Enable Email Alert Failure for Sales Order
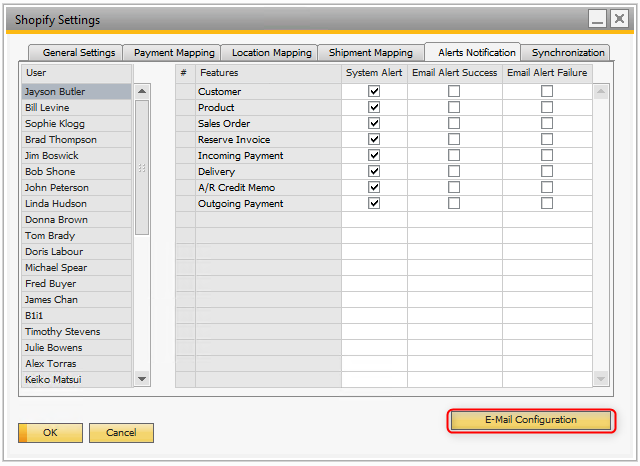The height and width of the screenshot is (466, 640). pos(547,123)
